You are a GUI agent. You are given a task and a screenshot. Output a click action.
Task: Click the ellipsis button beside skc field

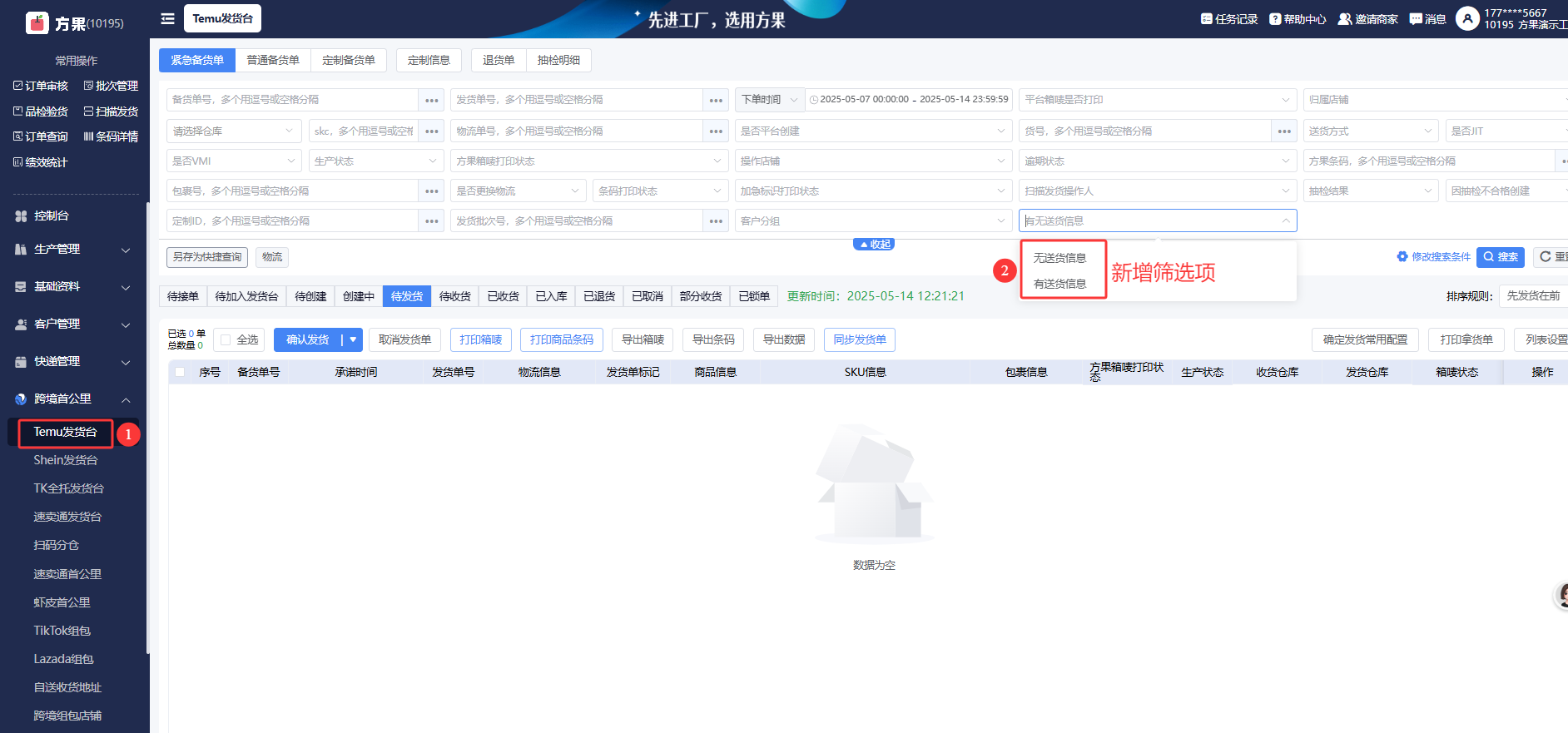point(431,131)
